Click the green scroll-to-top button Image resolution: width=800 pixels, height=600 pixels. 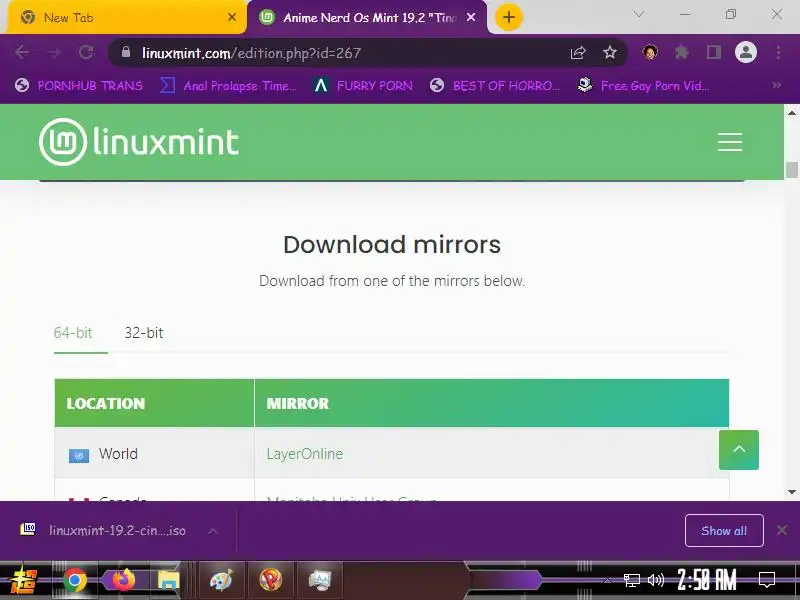739,449
